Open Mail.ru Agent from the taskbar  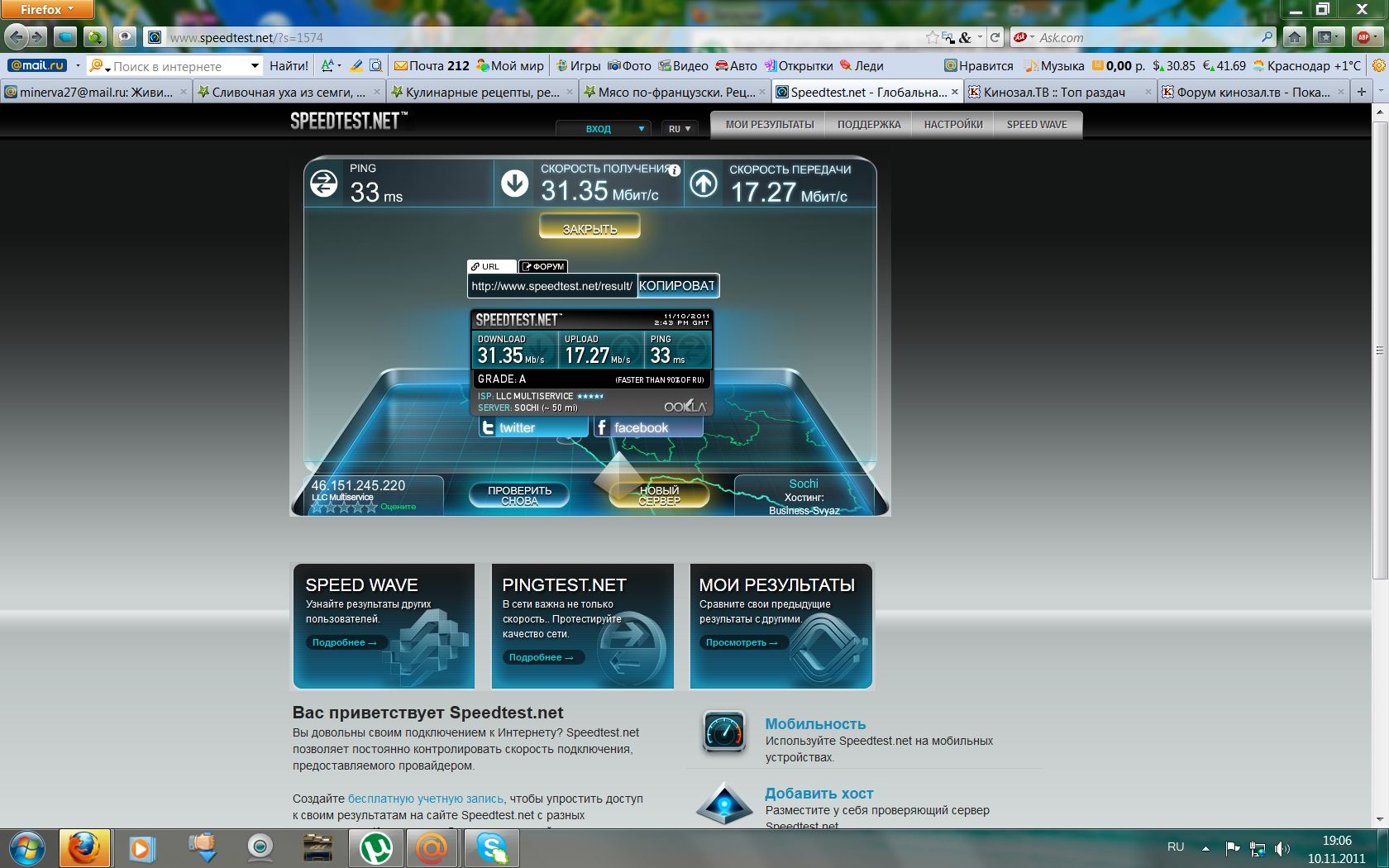click(x=432, y=848)
